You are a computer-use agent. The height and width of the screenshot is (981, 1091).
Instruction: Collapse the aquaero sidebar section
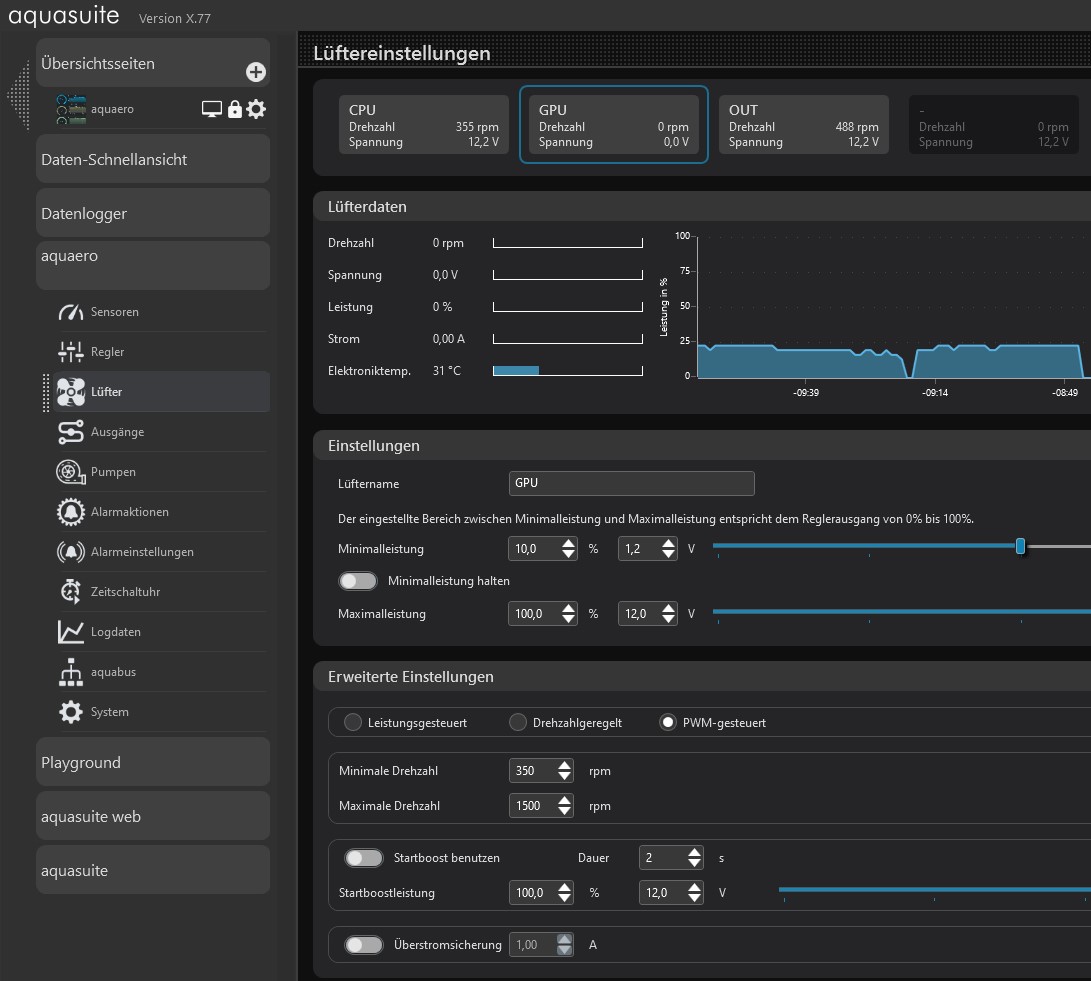click(x=153, y=265)
